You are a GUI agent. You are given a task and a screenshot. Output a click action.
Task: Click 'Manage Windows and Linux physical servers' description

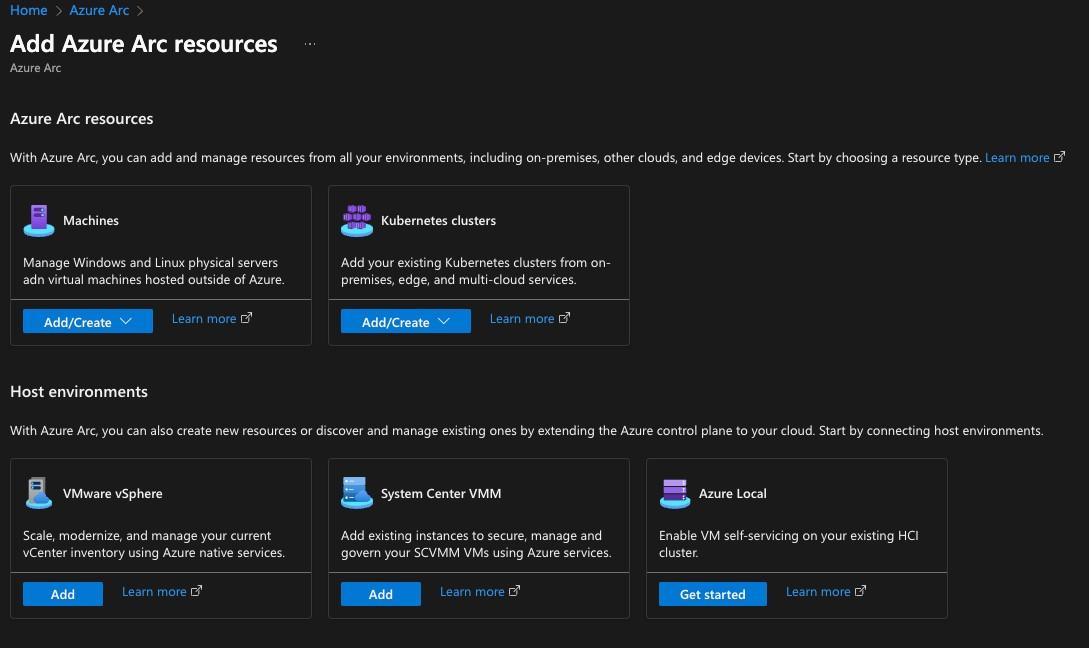153,271
